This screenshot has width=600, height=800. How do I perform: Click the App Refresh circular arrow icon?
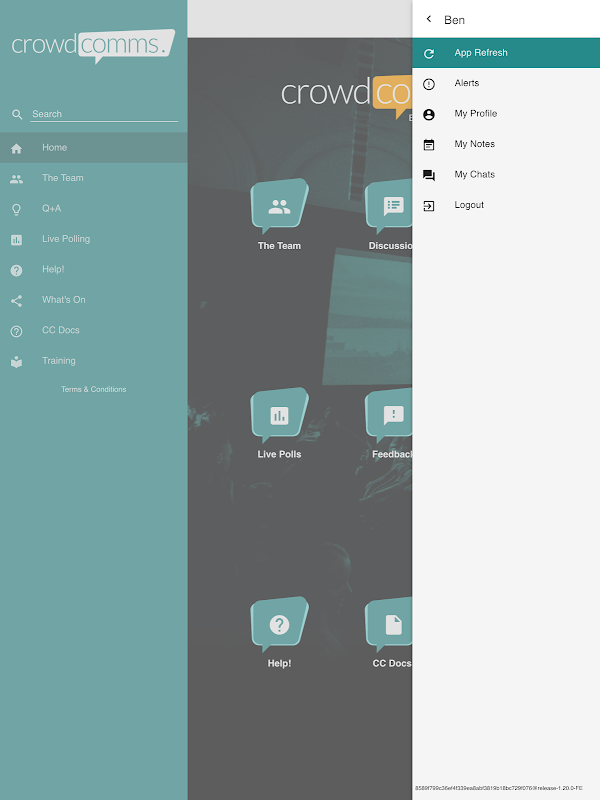click(429, 53)
